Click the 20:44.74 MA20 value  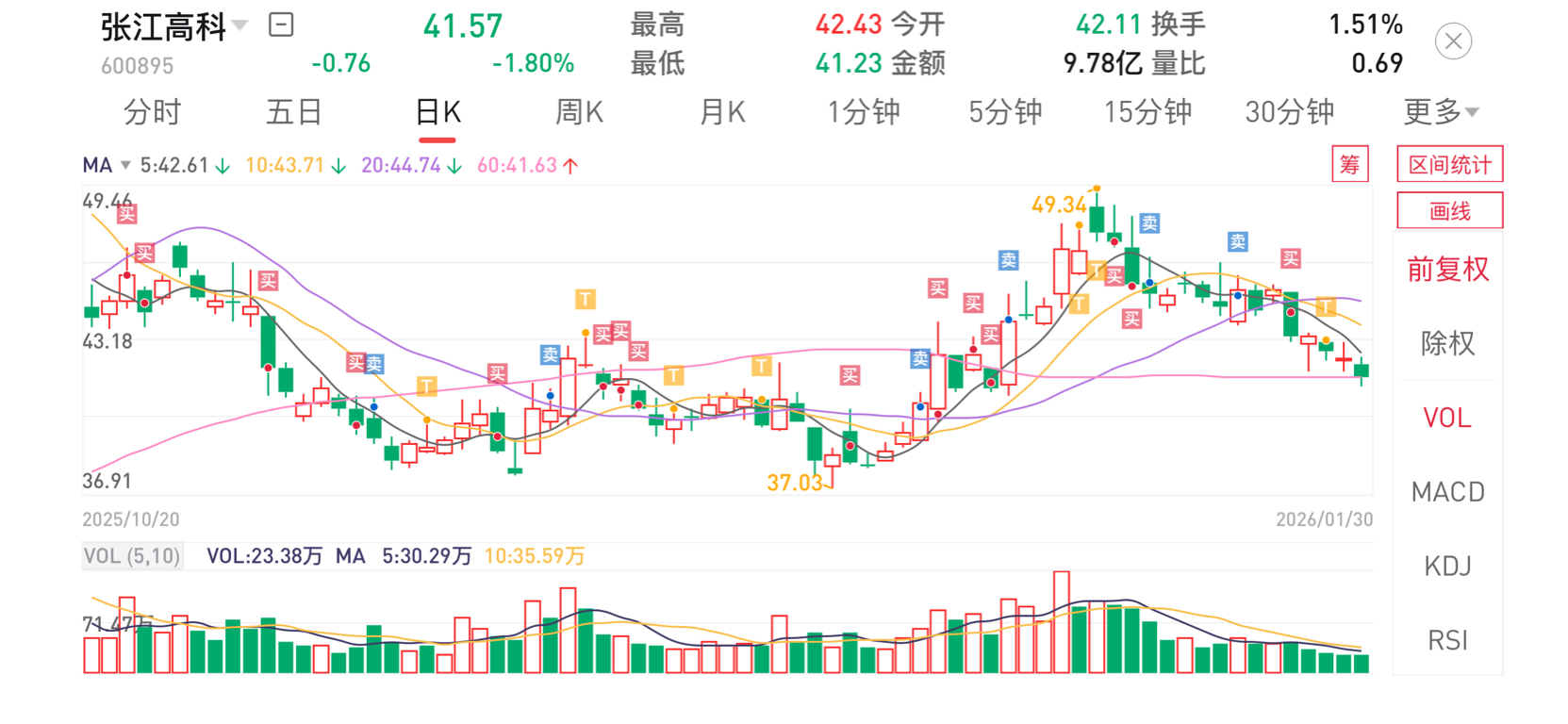tap(401, 166)
